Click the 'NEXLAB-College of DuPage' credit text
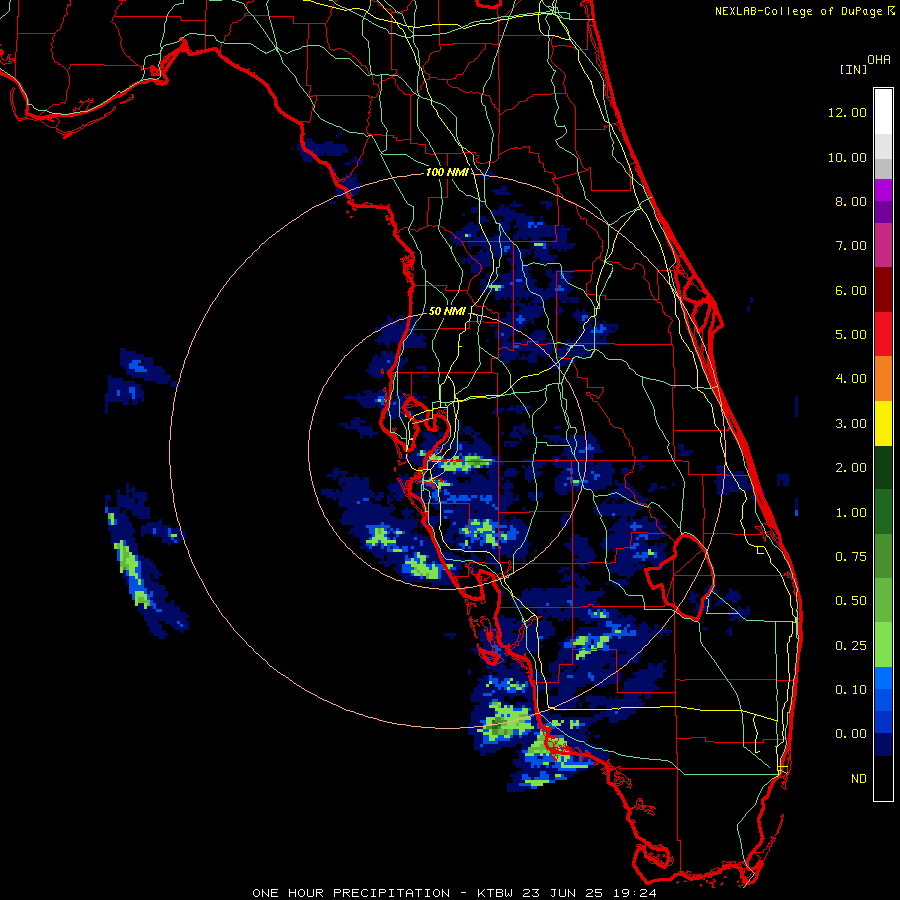 click(x=800, y=11)
